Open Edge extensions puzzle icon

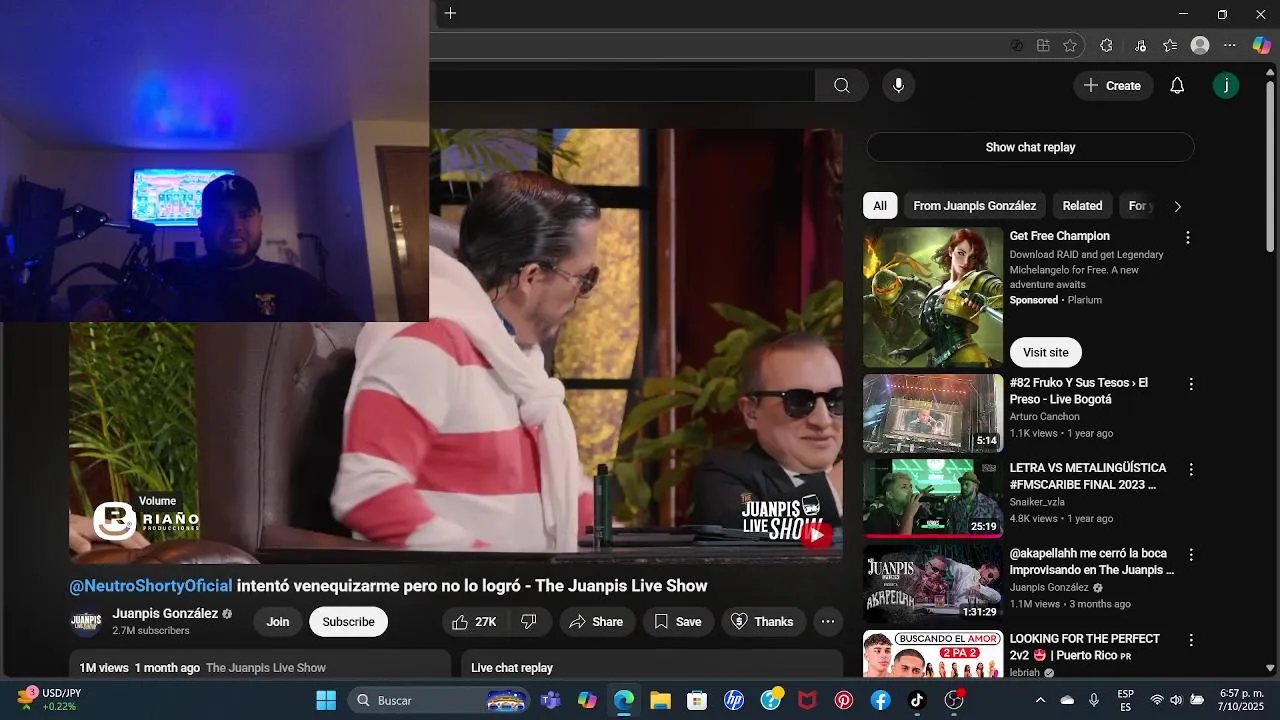click(1106, 45)
